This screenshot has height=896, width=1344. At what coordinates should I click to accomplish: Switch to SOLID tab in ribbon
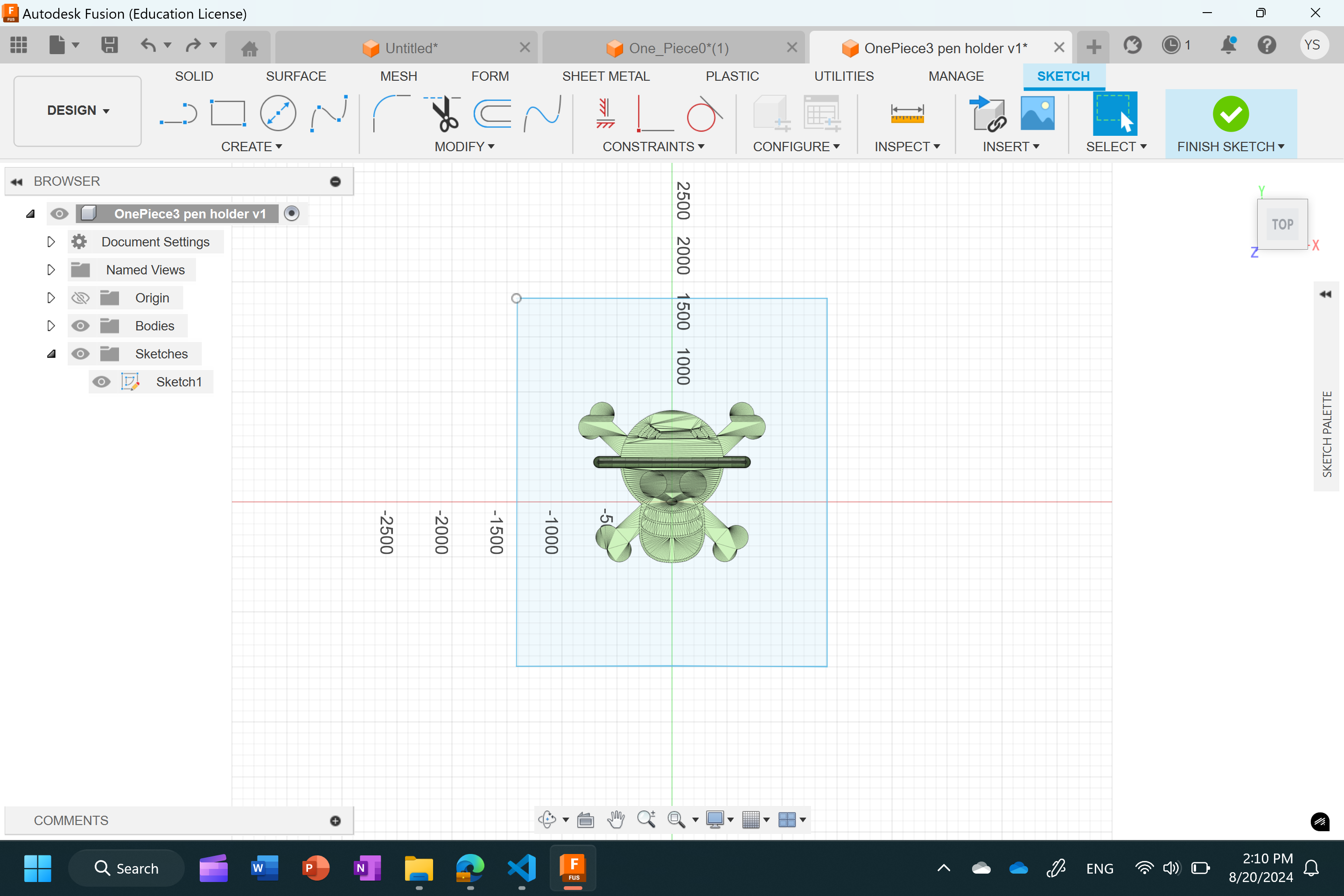click(195, 76)
